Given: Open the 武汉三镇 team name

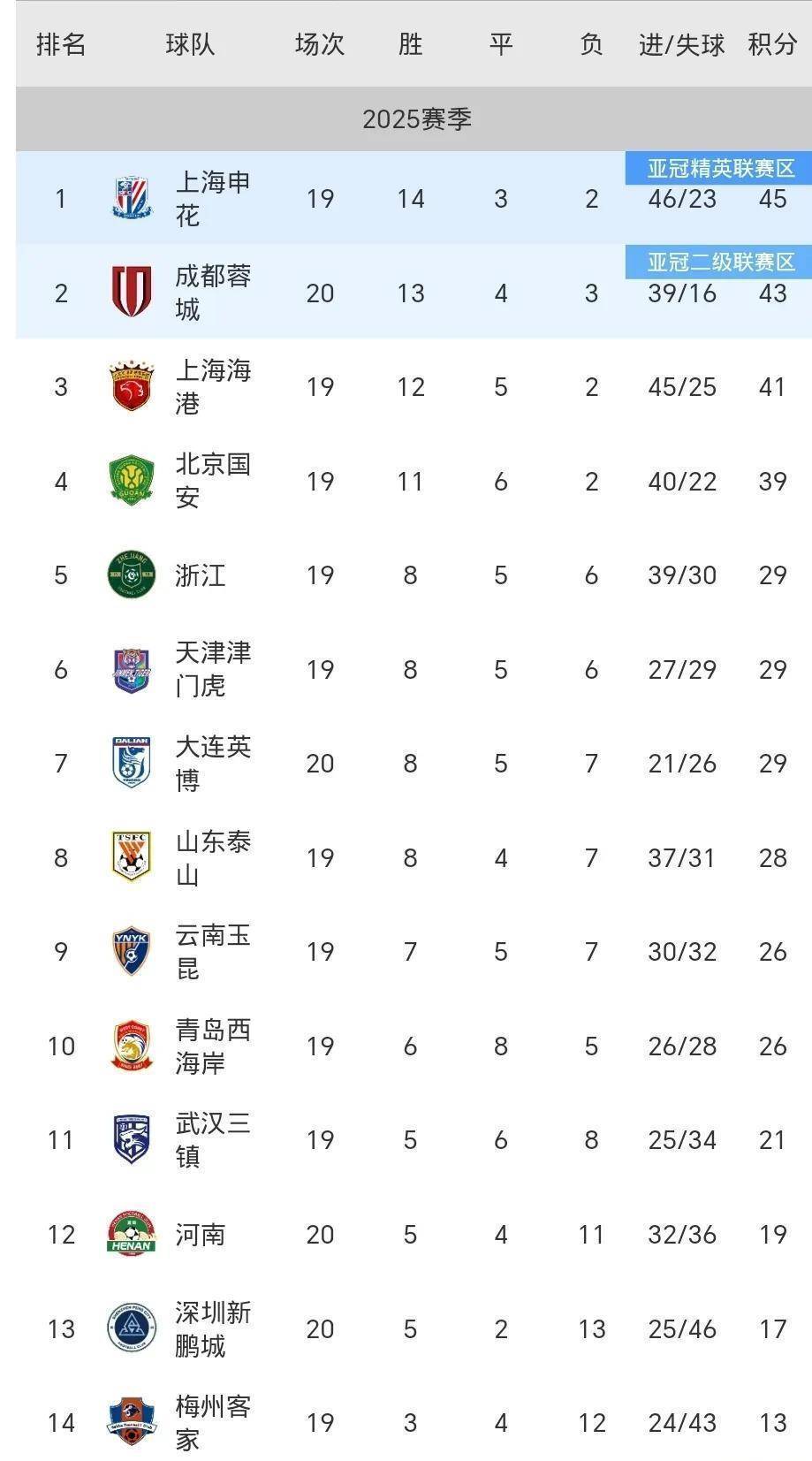Looking at the screenshot, I should coord(213,1139).
